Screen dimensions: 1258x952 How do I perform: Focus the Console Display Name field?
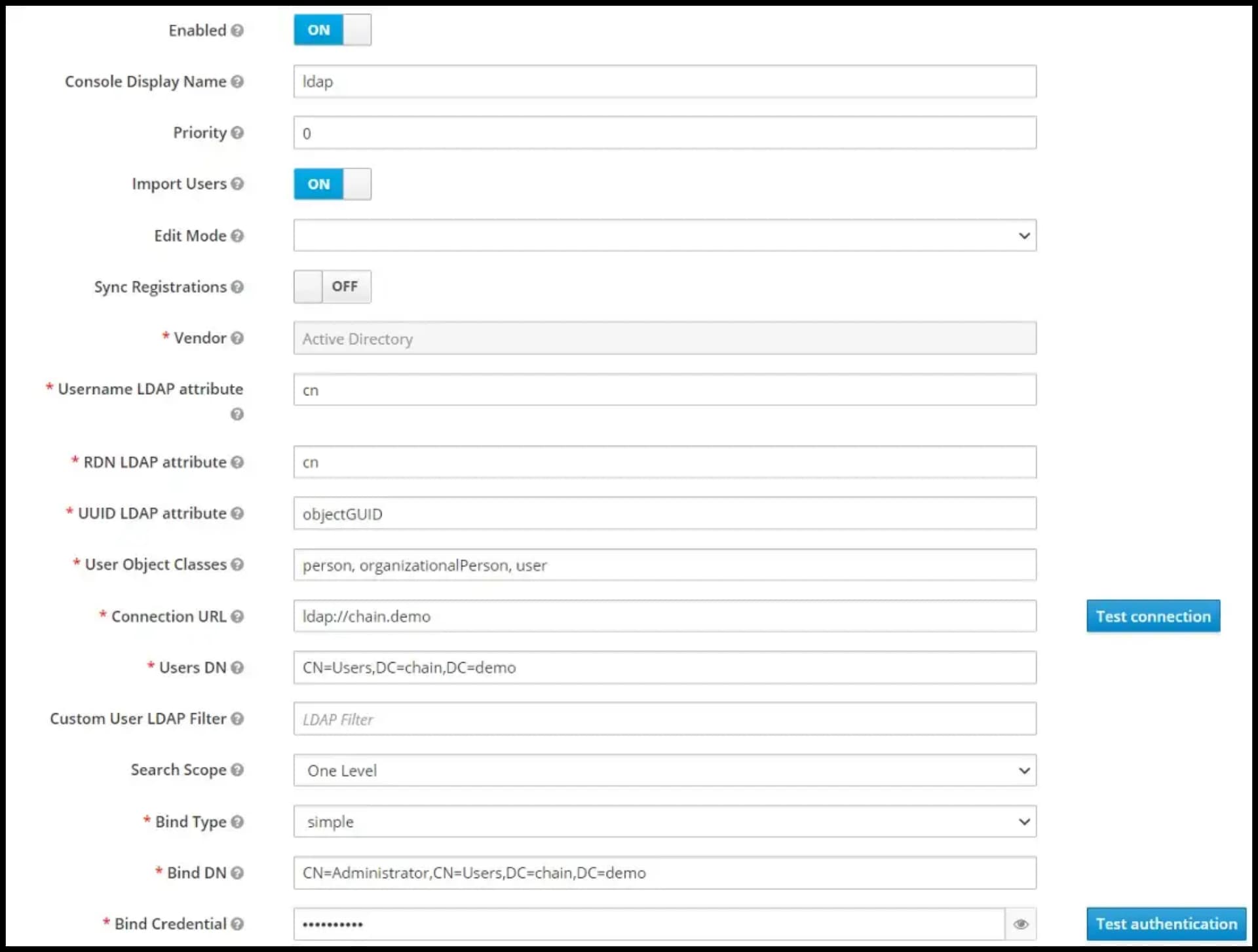(x=665, y=81)
